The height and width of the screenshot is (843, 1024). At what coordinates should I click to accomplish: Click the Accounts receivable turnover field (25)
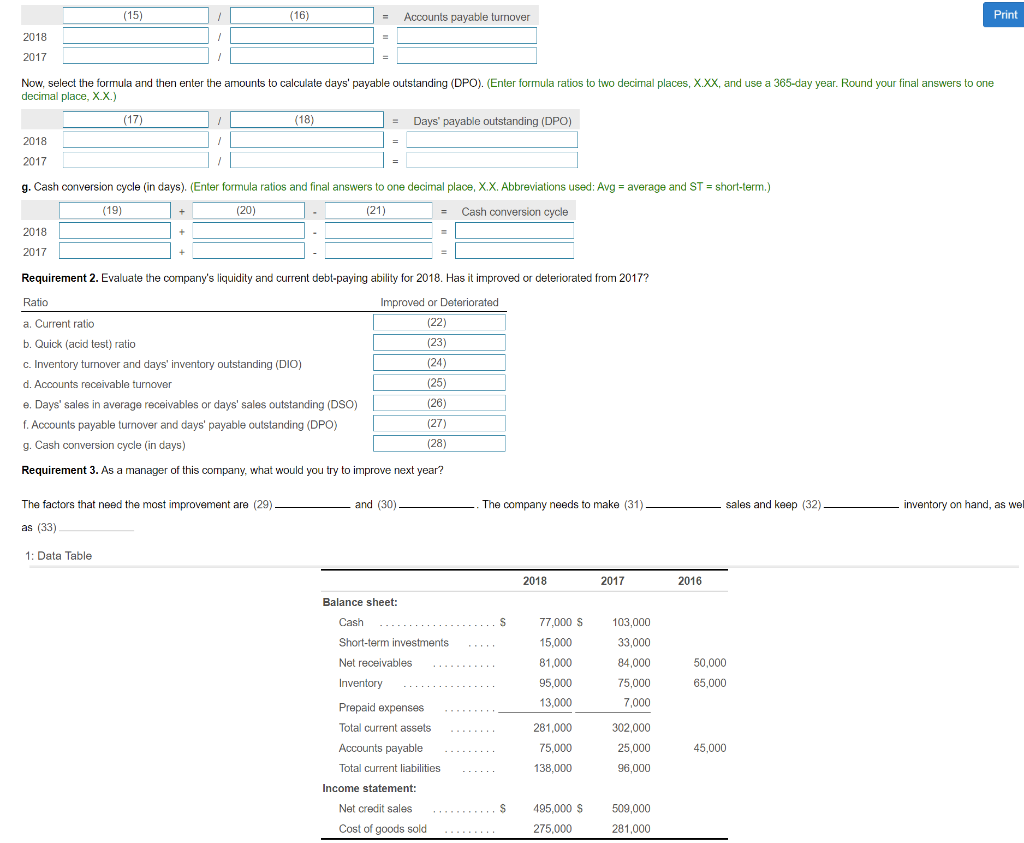[438, 382]
